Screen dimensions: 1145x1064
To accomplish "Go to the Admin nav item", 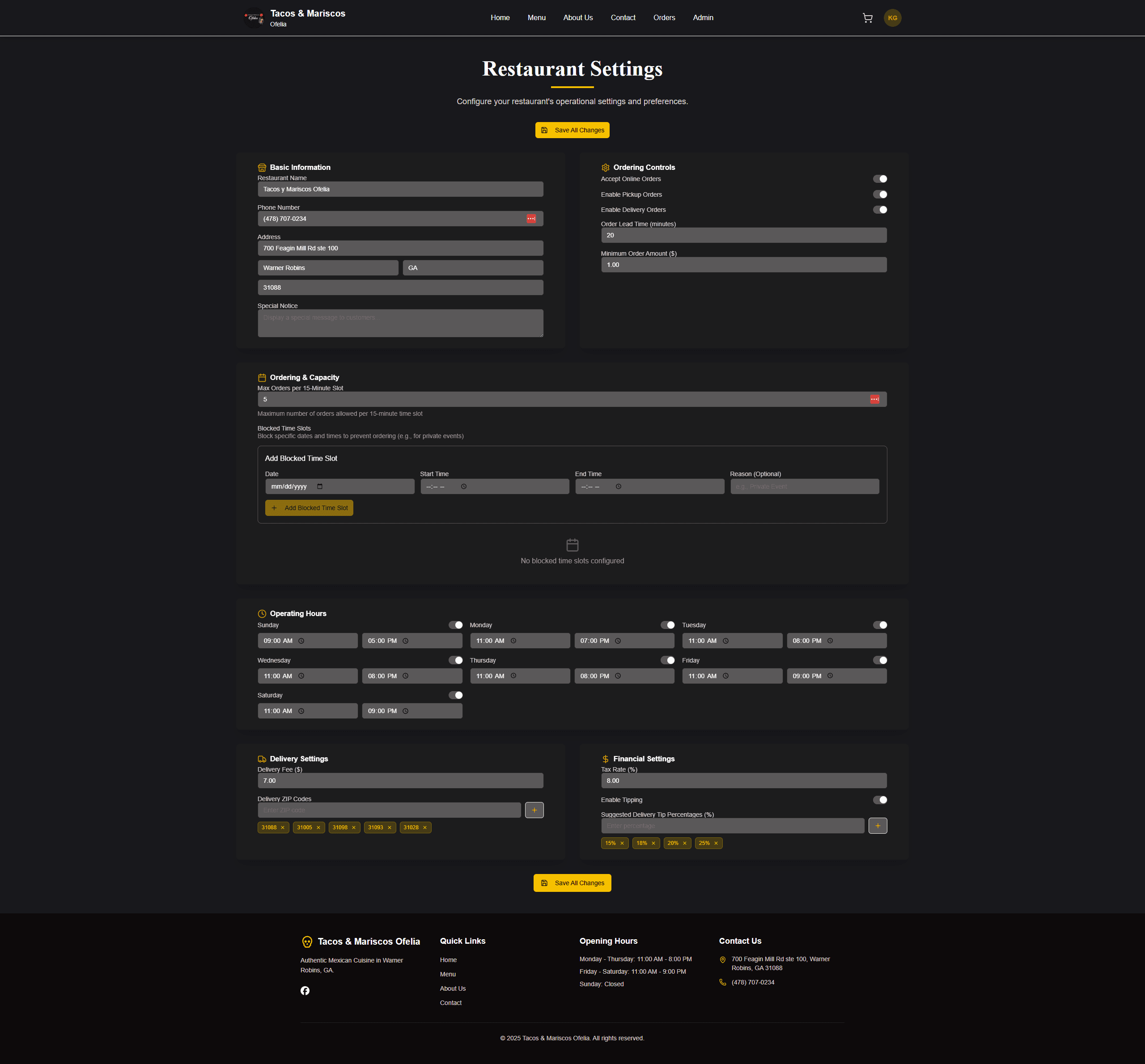I will (703, 18).
